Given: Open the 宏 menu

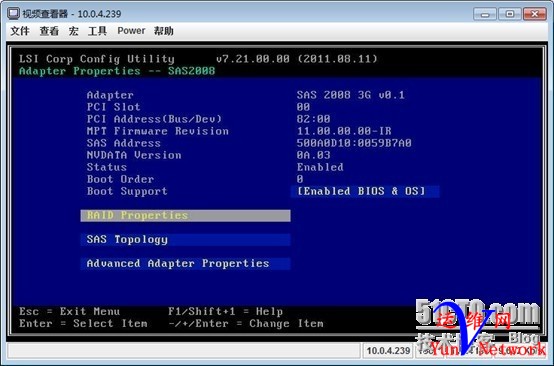Looking at the screenshot, I should pyautogui.click(x=73, y=31).
